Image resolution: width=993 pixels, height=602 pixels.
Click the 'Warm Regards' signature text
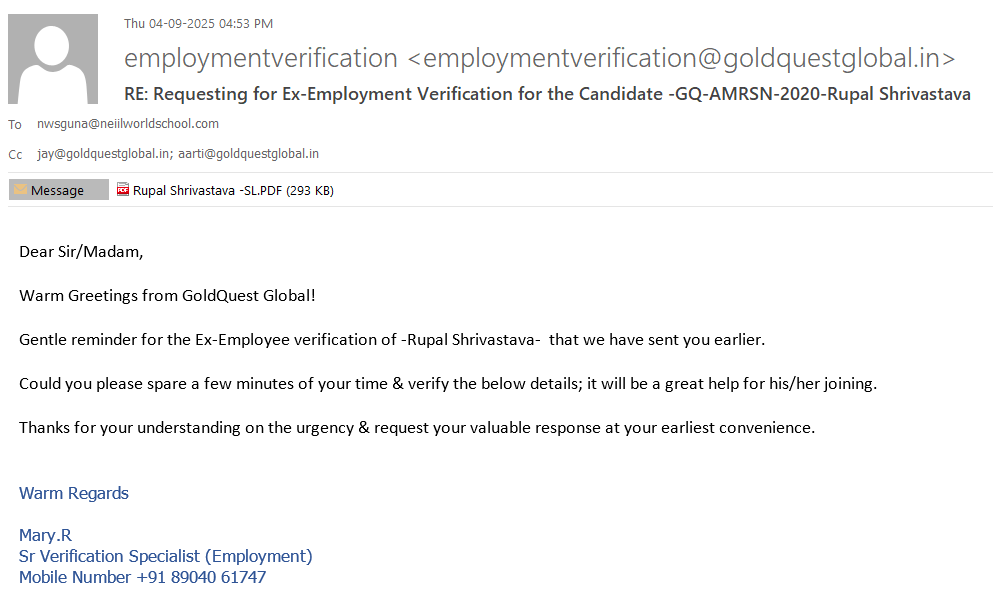coord(74,493)
